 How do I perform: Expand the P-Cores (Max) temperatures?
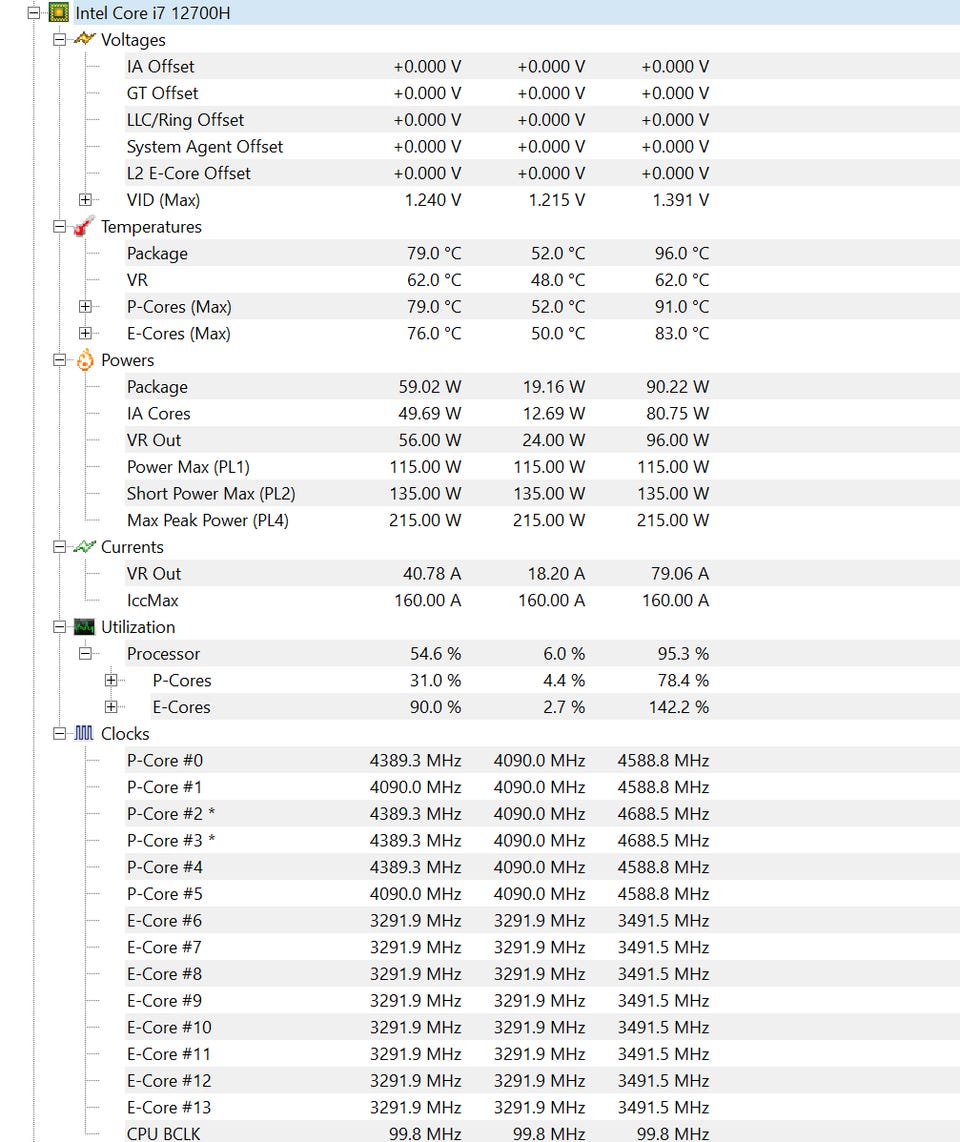(x=86, y=307)
